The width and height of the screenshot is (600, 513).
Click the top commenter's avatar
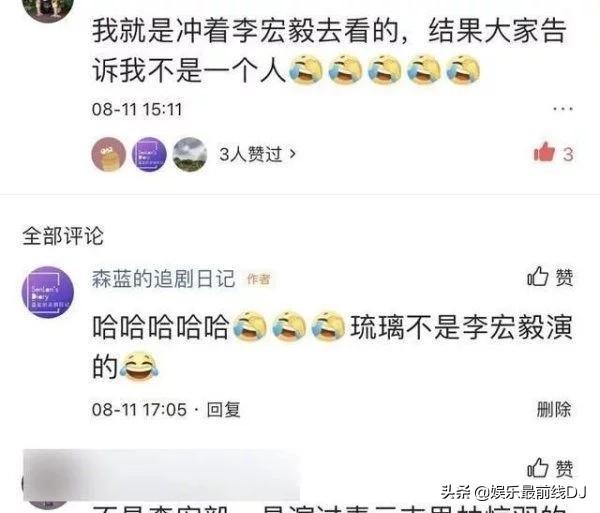click(48, 8)
